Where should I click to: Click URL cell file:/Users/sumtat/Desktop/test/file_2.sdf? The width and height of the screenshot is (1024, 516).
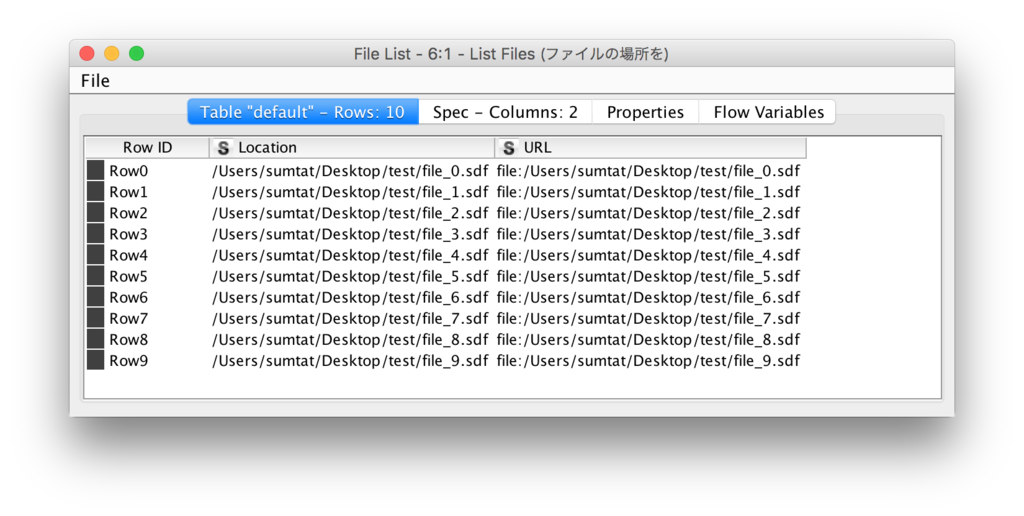tap(648, 213)
